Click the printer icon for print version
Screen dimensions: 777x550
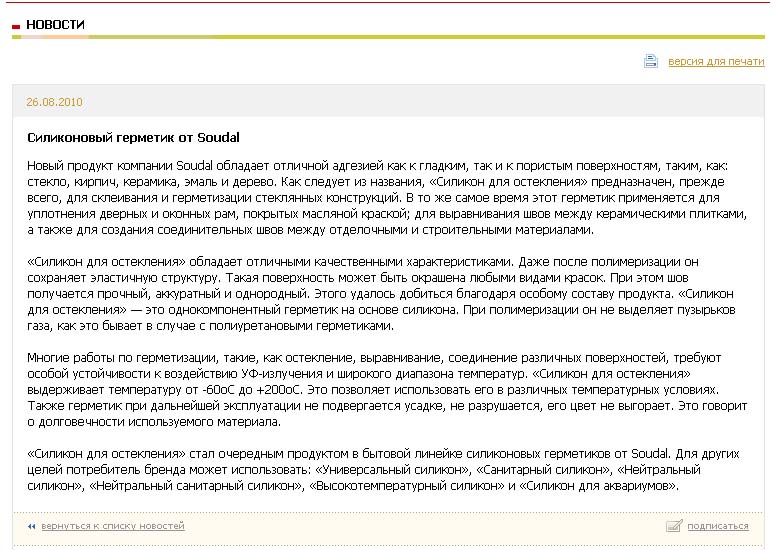point(651,61)
